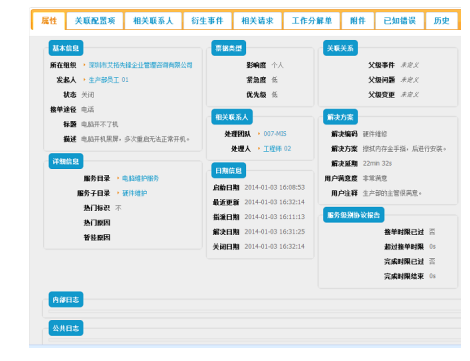Image resolution: width=470 pixels, height=361 pixels.
Task: Open service link 电脑维护服务
Action: pyautogui.click(x=140, y=178)
